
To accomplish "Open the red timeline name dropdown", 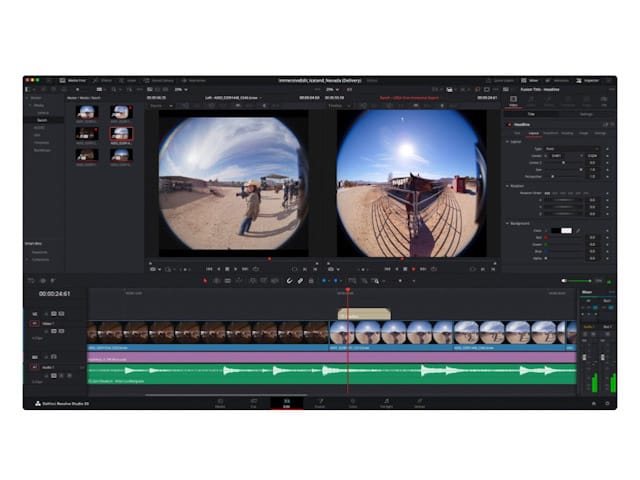I will 409,98.
